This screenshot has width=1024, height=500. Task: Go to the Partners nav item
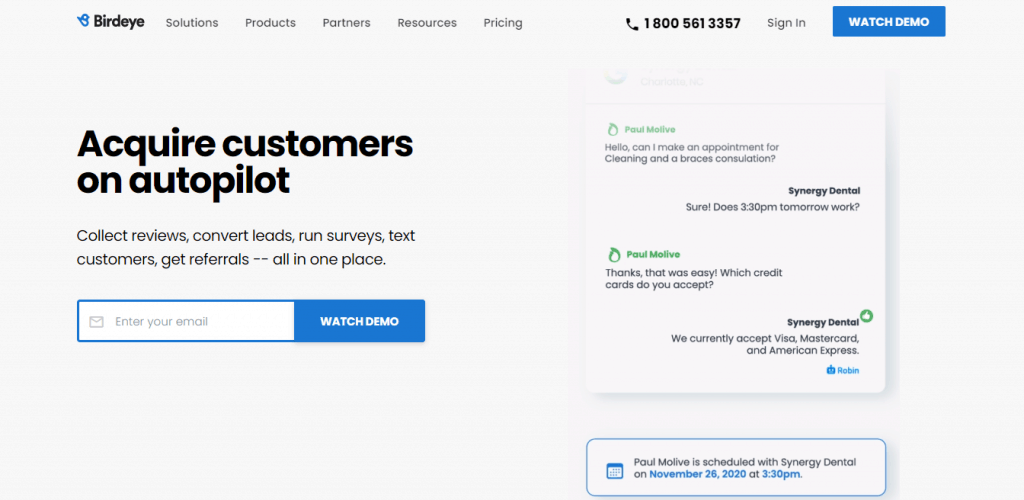click(346, 23)
